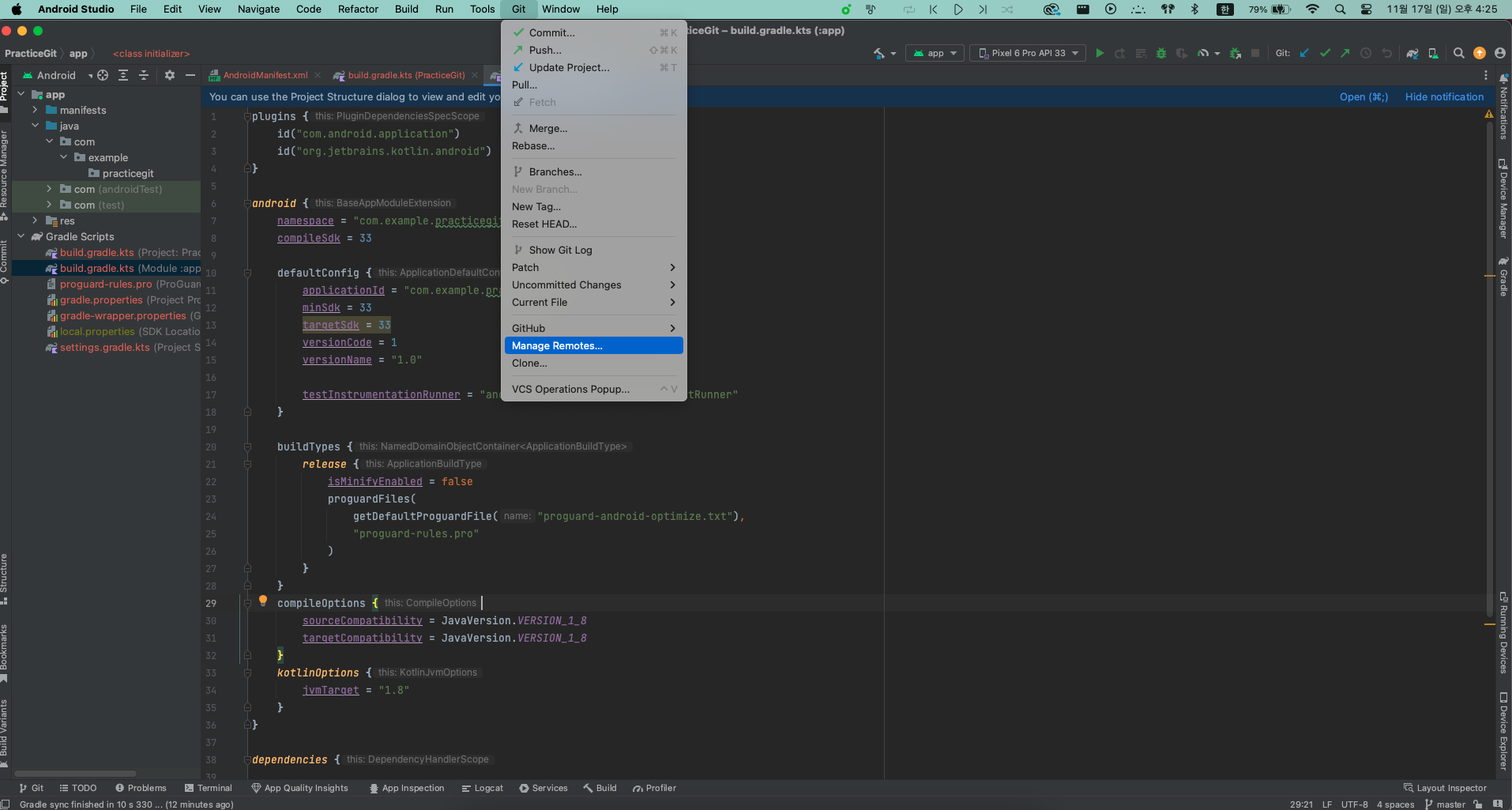
Task: Run the app with green play button
Action: (1100, 53)
